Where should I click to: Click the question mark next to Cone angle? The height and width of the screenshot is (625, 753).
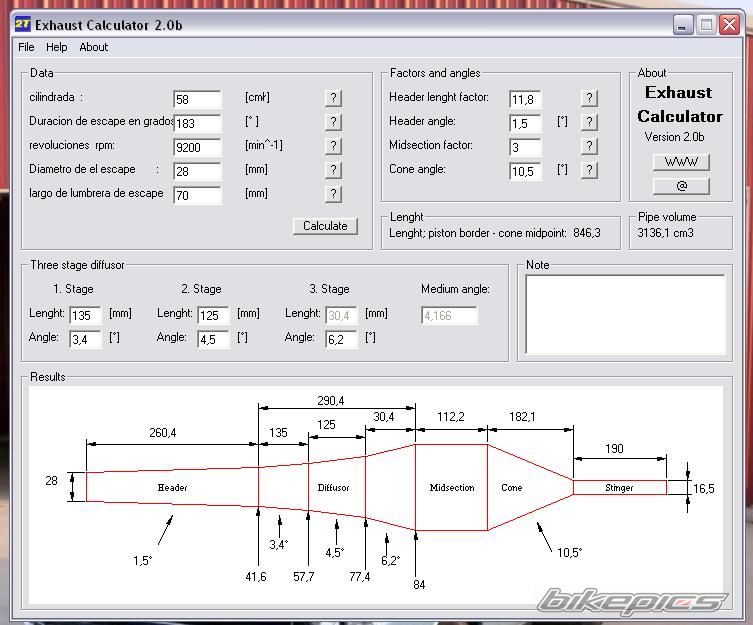(x=589, y=170)
